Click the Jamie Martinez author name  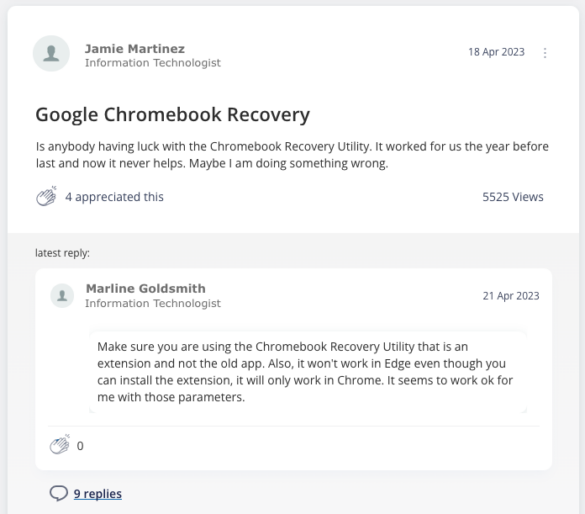coord(135,48)
